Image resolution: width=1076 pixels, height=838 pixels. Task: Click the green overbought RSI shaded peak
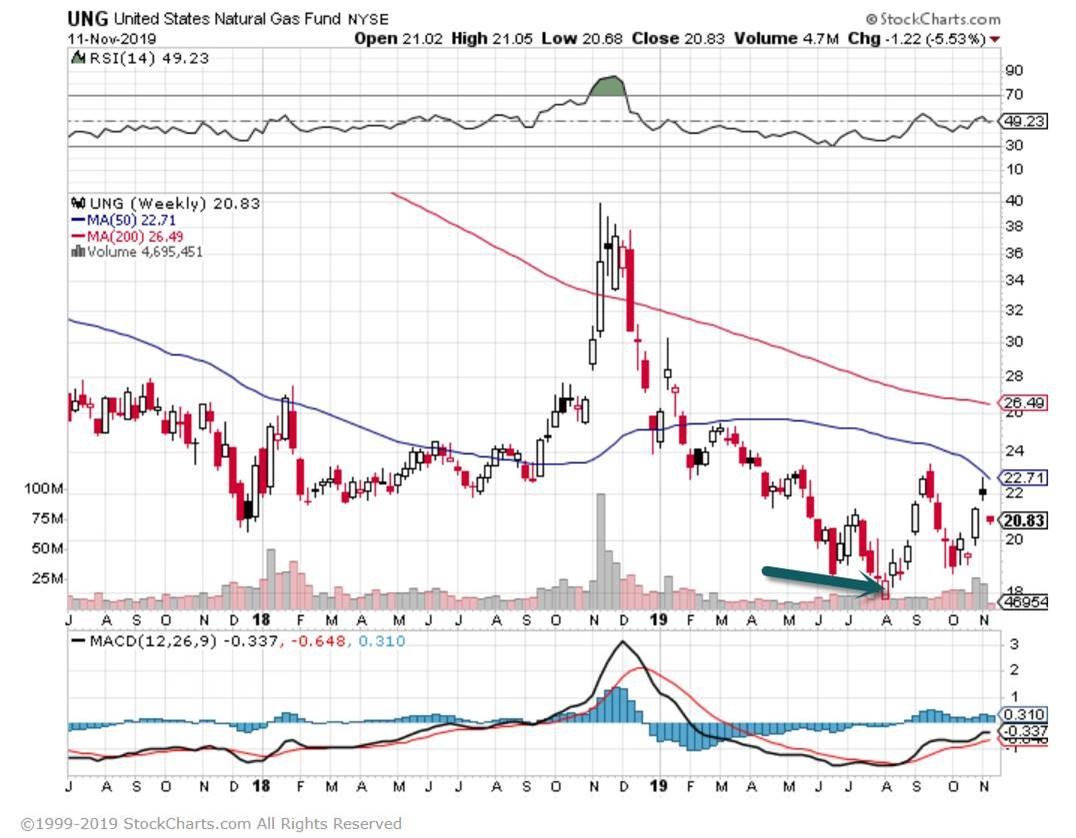(x=609, y=86)
